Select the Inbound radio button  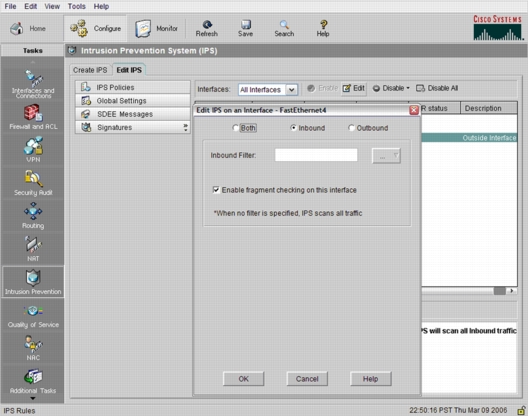click(x=293, y=128)
